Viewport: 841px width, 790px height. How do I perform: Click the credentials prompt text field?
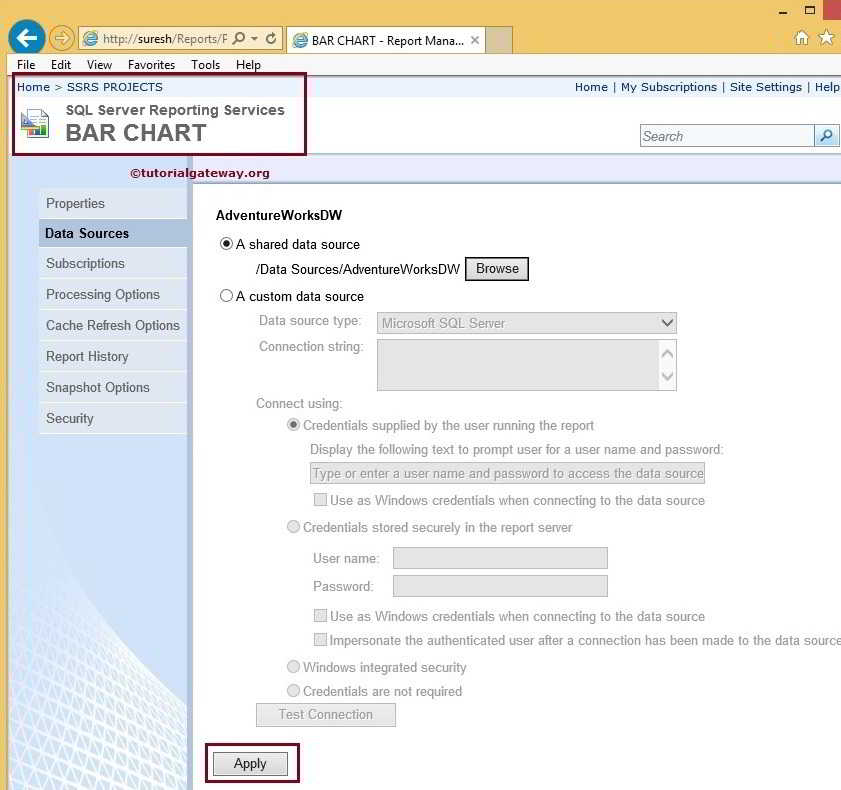click(x=507, y=473)
